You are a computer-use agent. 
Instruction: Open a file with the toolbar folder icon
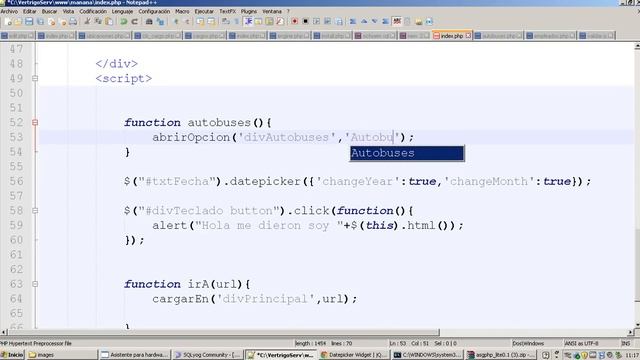click(18, 21)
